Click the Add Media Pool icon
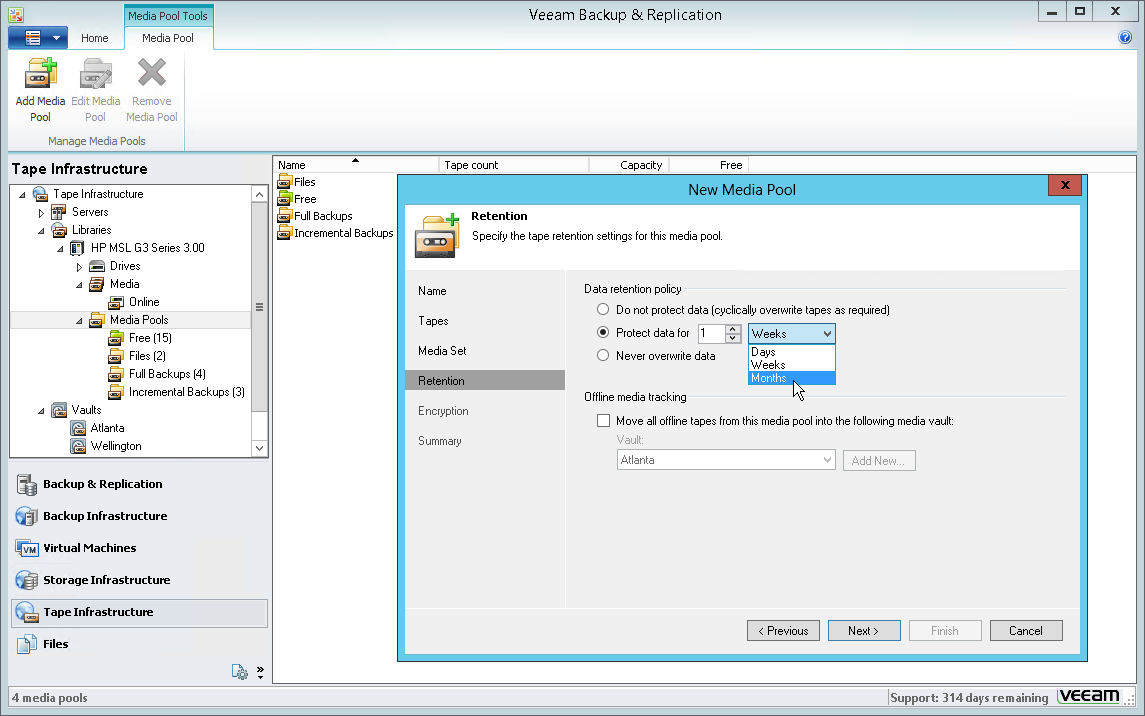The image size is (1145, 716). coord(40,74)
